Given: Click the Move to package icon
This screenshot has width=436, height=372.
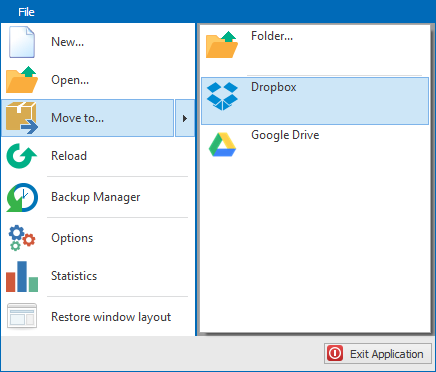Looking at the screenshot, I should pos(22,118).
